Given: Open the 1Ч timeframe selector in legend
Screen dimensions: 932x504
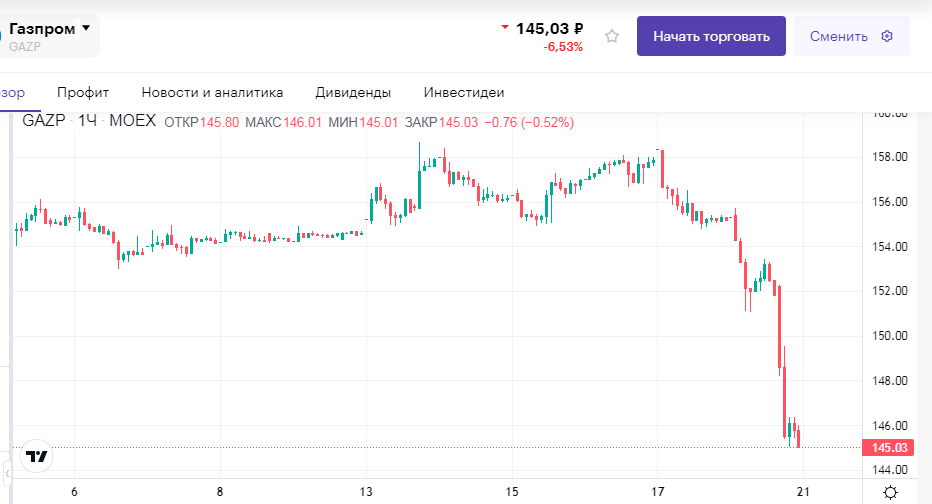Looking at the screenshot, I should [x=88, y=121].
